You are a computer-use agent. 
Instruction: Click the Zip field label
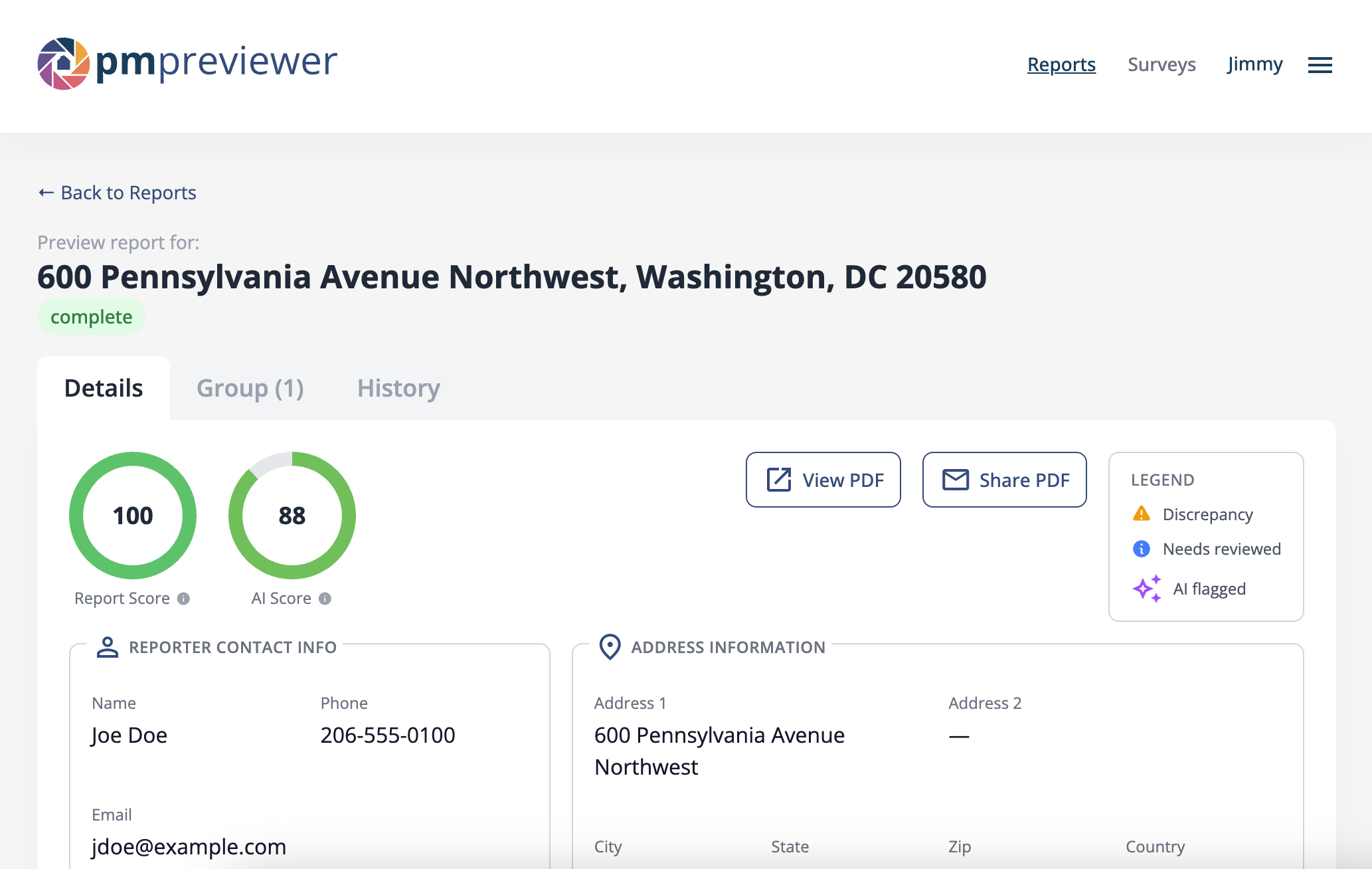(x=960, y=847)
